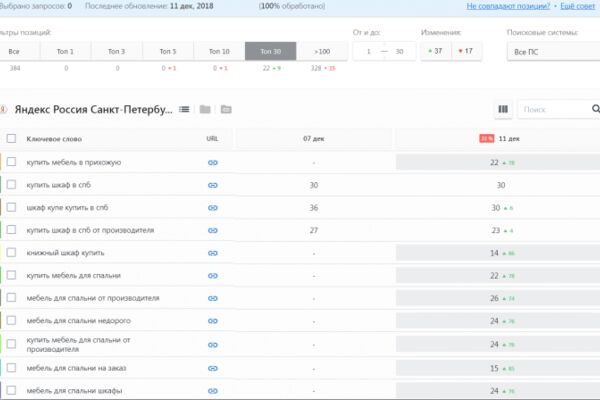The image size is (600, 400).
Task: Edit the range start value 1
Action: 369,51
